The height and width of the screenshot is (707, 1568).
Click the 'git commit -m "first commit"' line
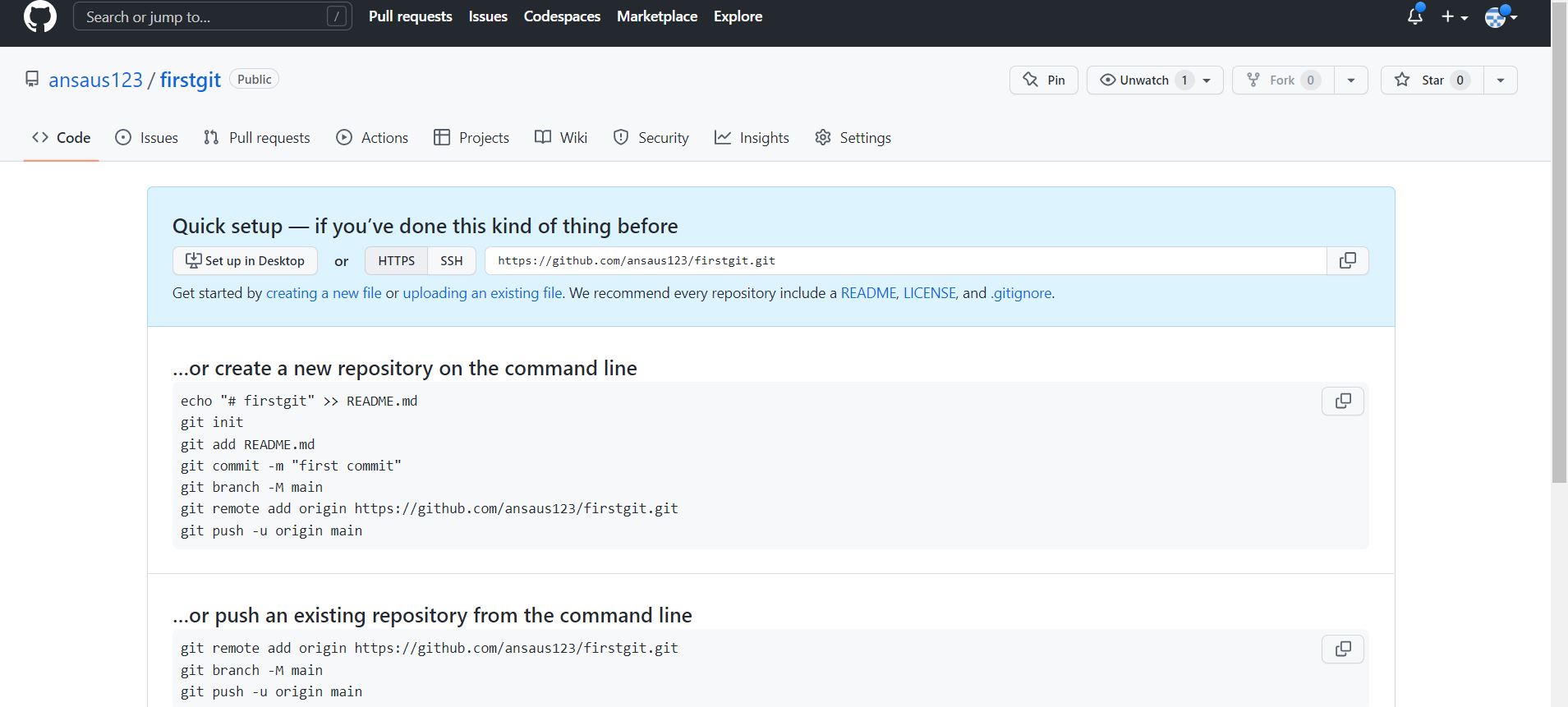pyautogui.click(x=291, y=466)
